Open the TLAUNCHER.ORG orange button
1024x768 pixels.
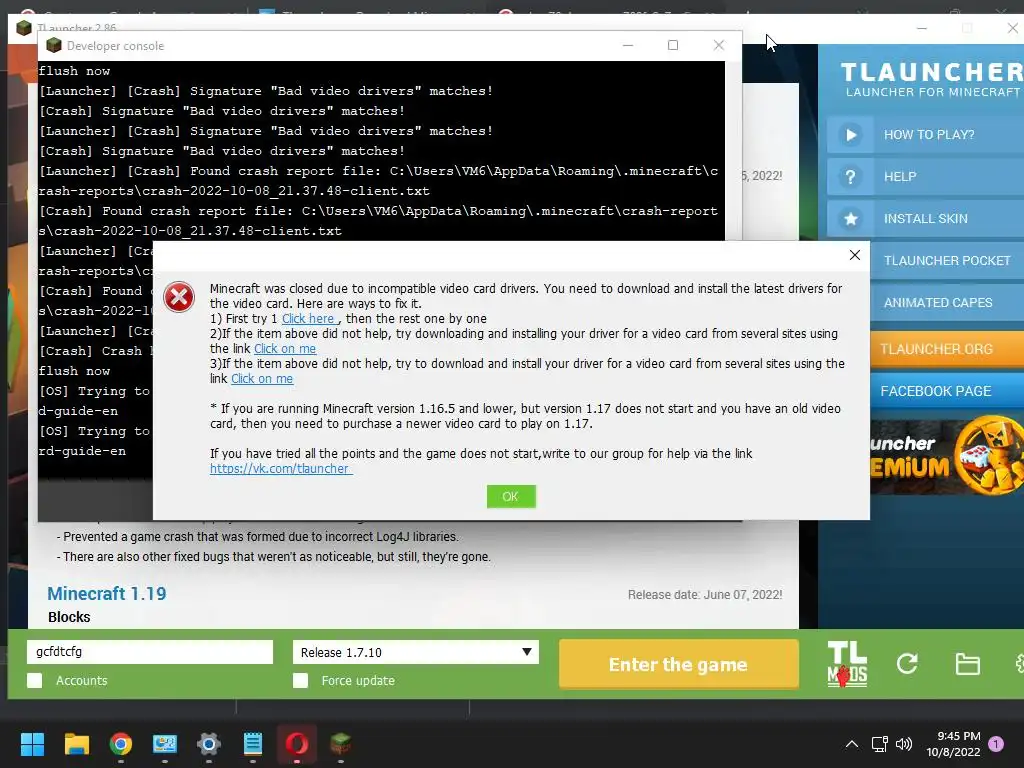pyautogui.click(x=947, y=349)
